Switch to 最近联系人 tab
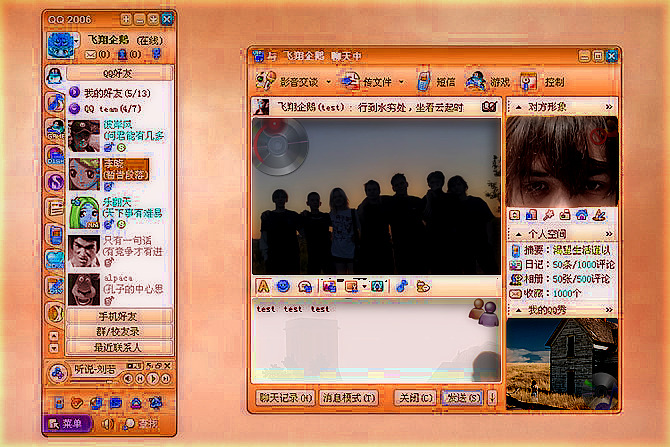This screenshot has height=447, width=670. click(x=119, y=347)
